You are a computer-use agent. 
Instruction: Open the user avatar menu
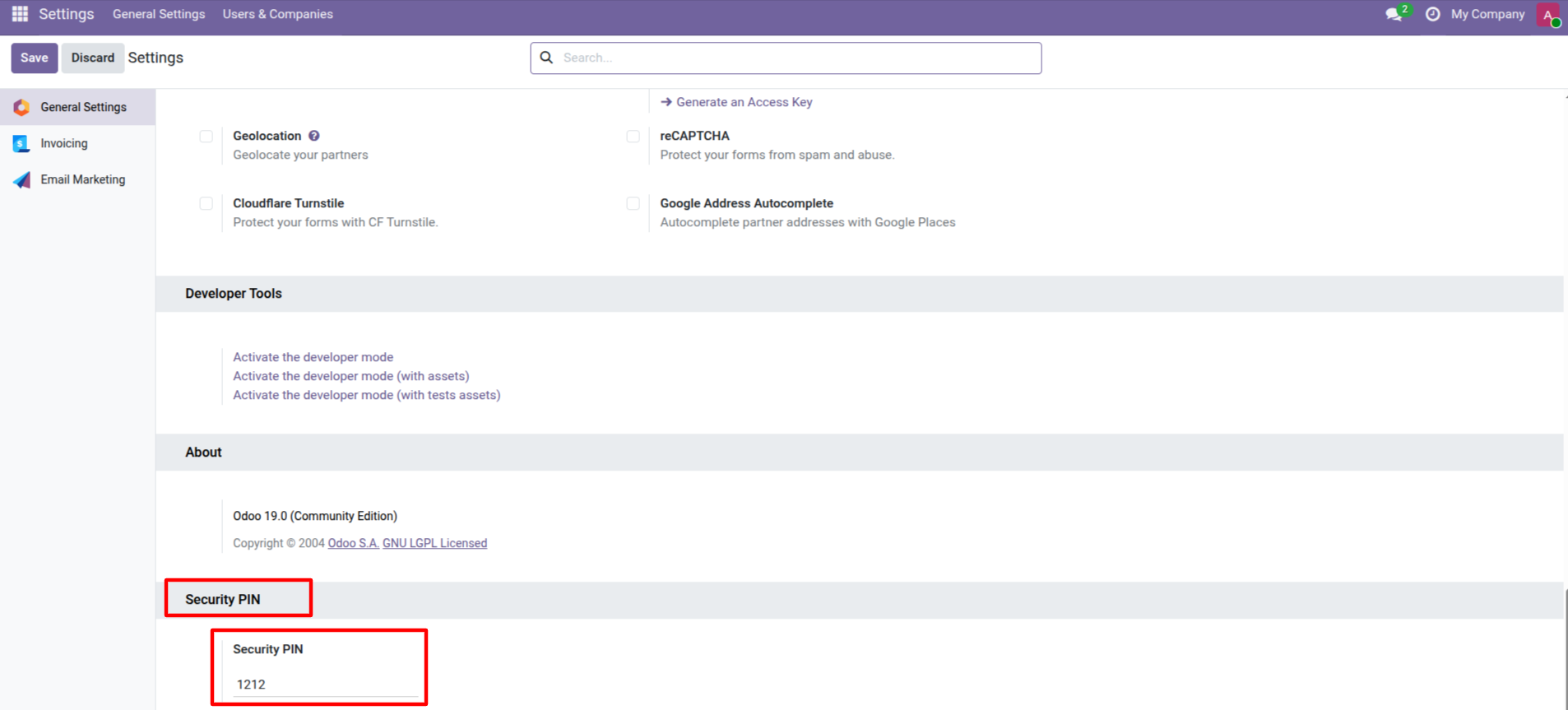1548,14
